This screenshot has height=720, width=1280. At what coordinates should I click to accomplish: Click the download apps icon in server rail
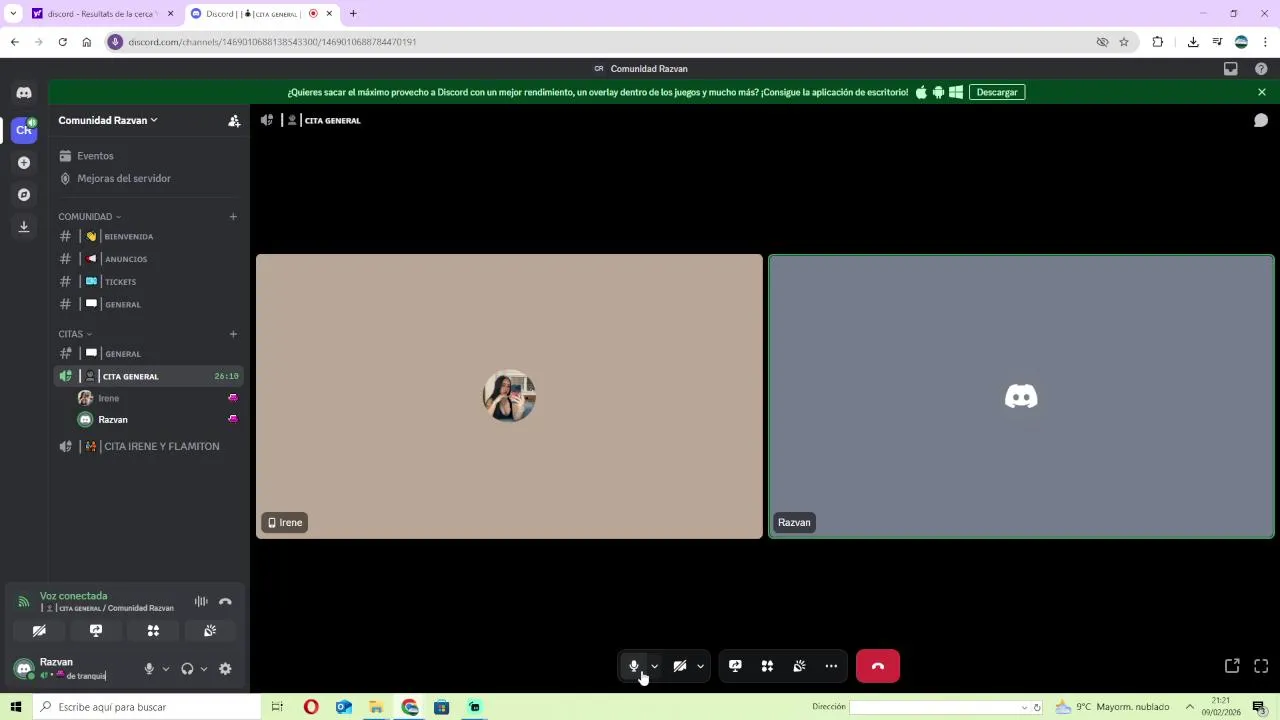[24, 227]
